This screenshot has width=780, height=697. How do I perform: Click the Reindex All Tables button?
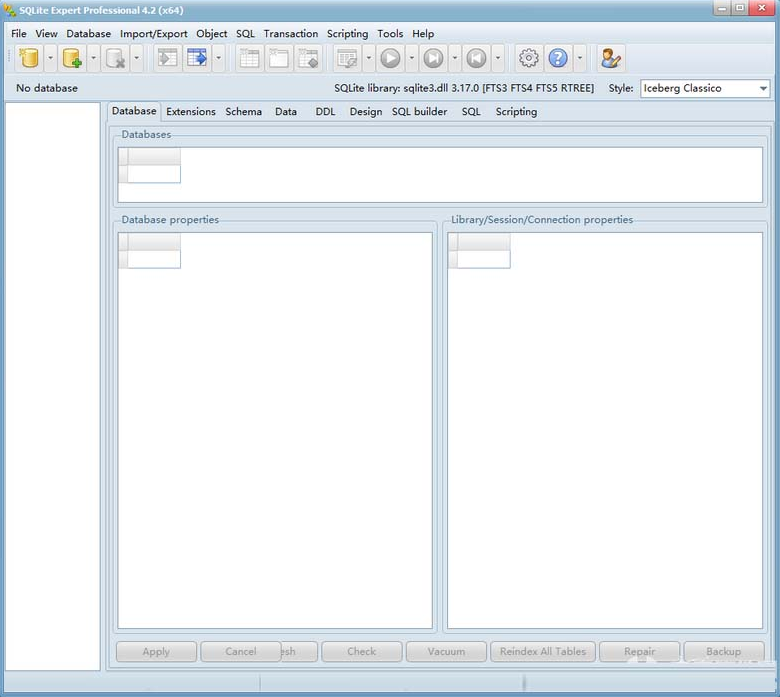click(x=543, y=652)
